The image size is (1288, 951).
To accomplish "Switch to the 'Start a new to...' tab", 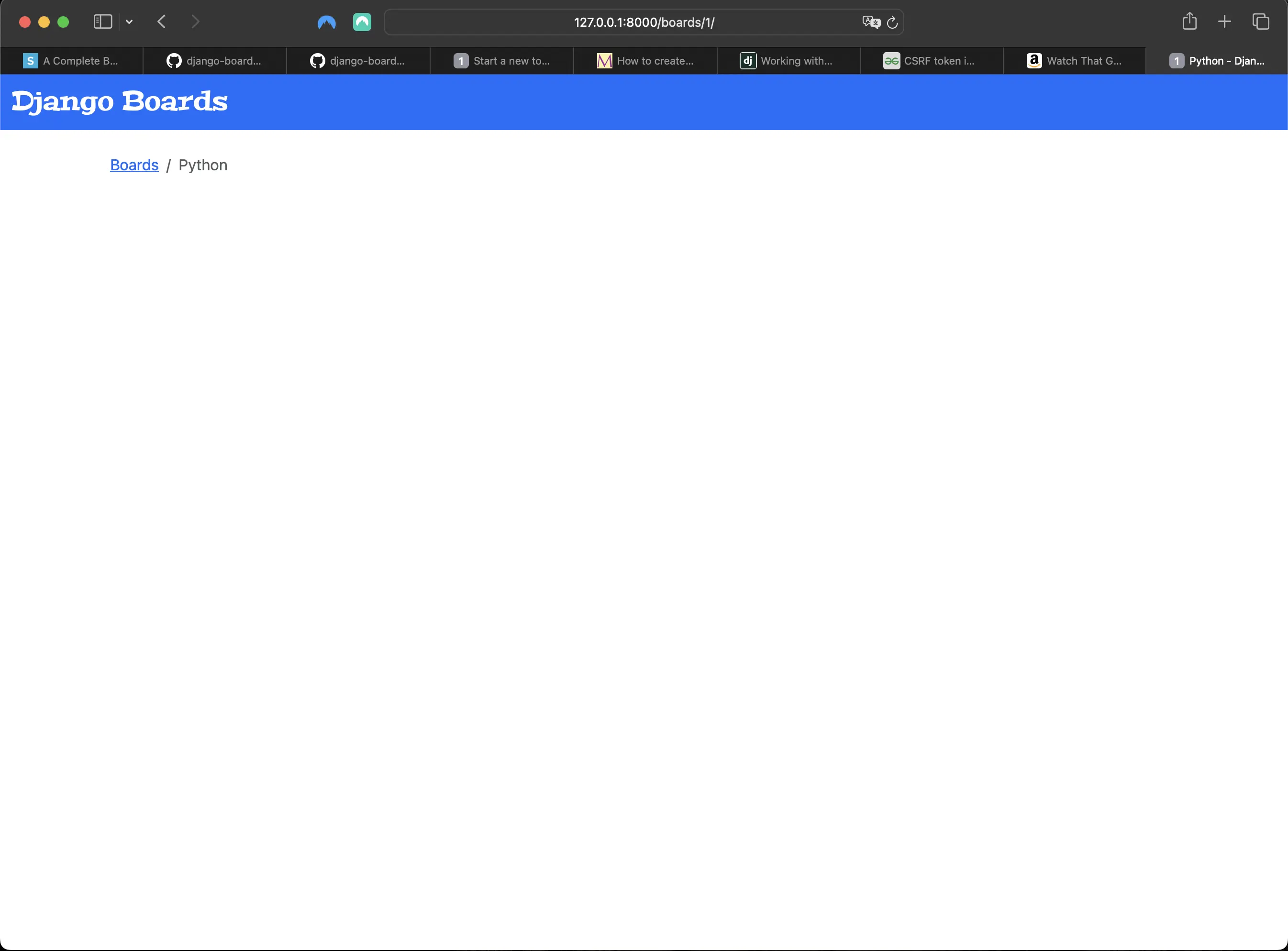I will (502, 61).
